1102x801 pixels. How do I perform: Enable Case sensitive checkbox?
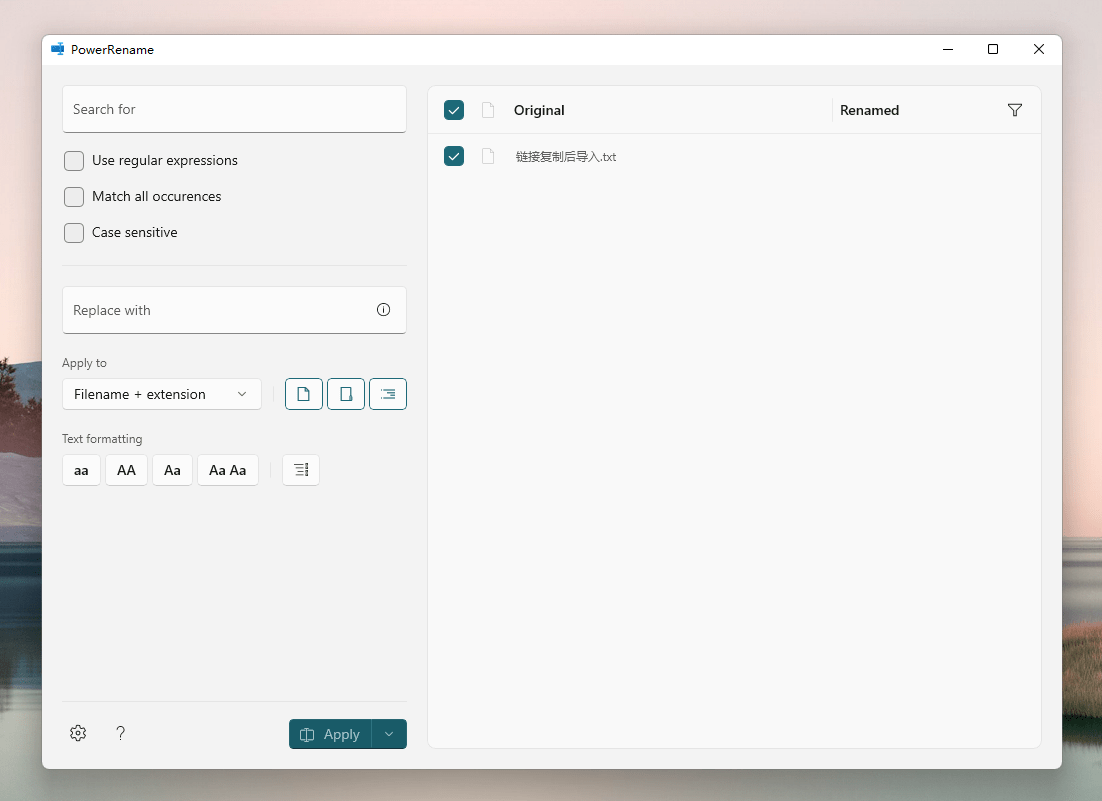click(74, 233)
